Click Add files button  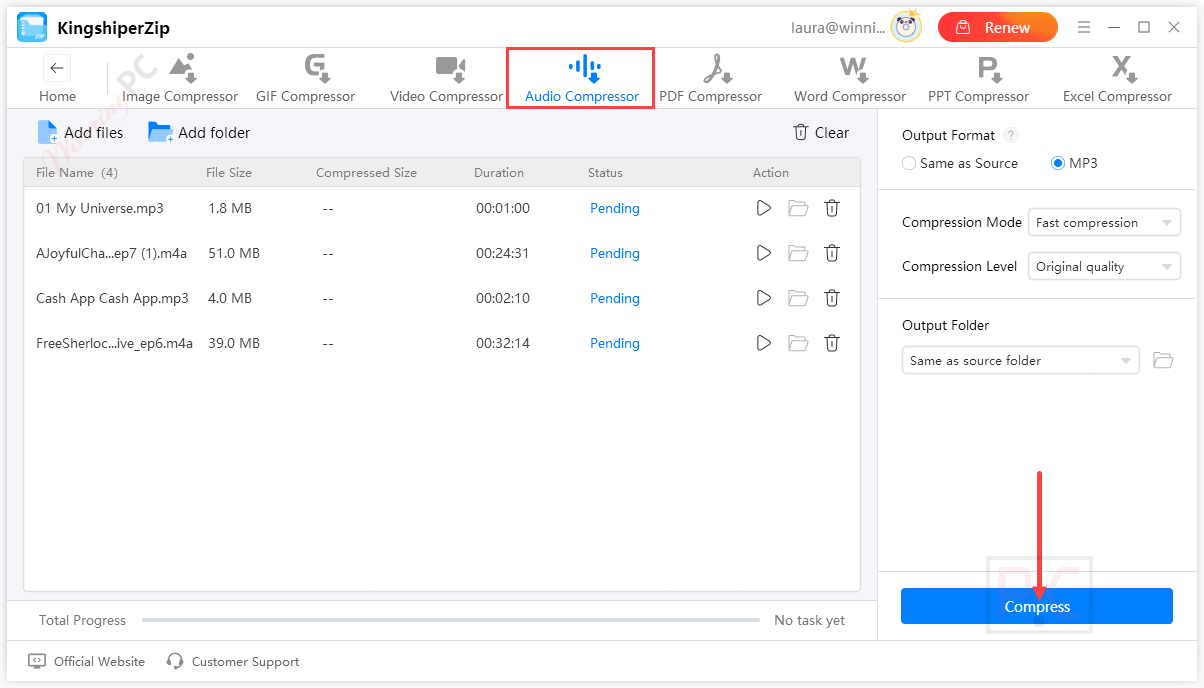80,132
